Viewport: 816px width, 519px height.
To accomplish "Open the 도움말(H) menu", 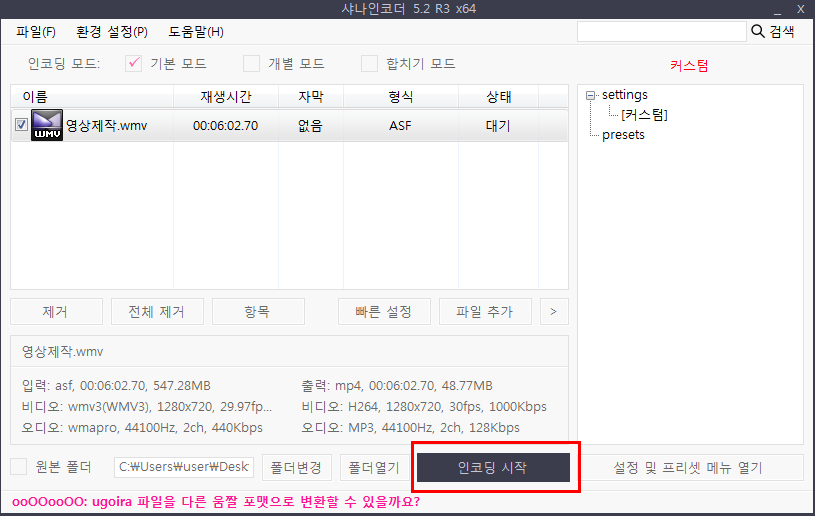I will [x=196, y=32].
